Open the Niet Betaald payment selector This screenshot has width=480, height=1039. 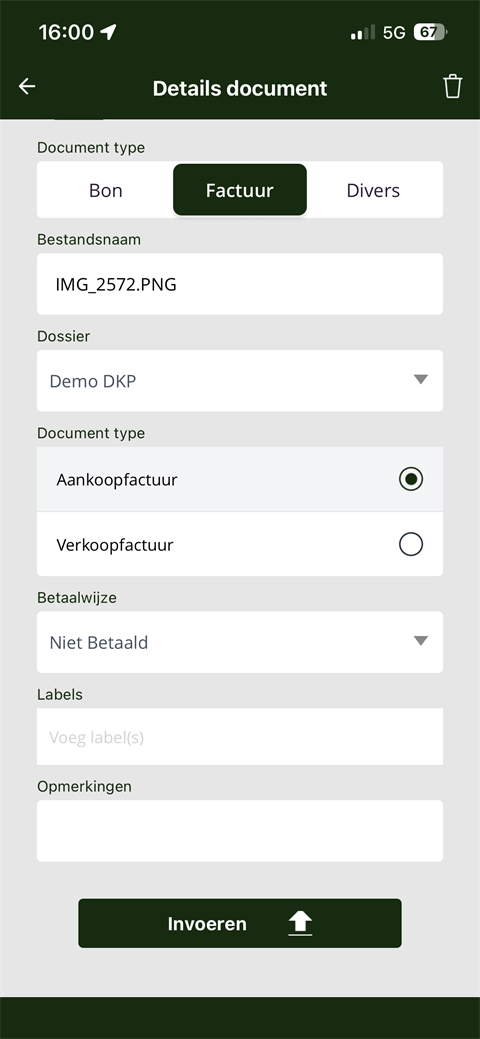[240, 641]
